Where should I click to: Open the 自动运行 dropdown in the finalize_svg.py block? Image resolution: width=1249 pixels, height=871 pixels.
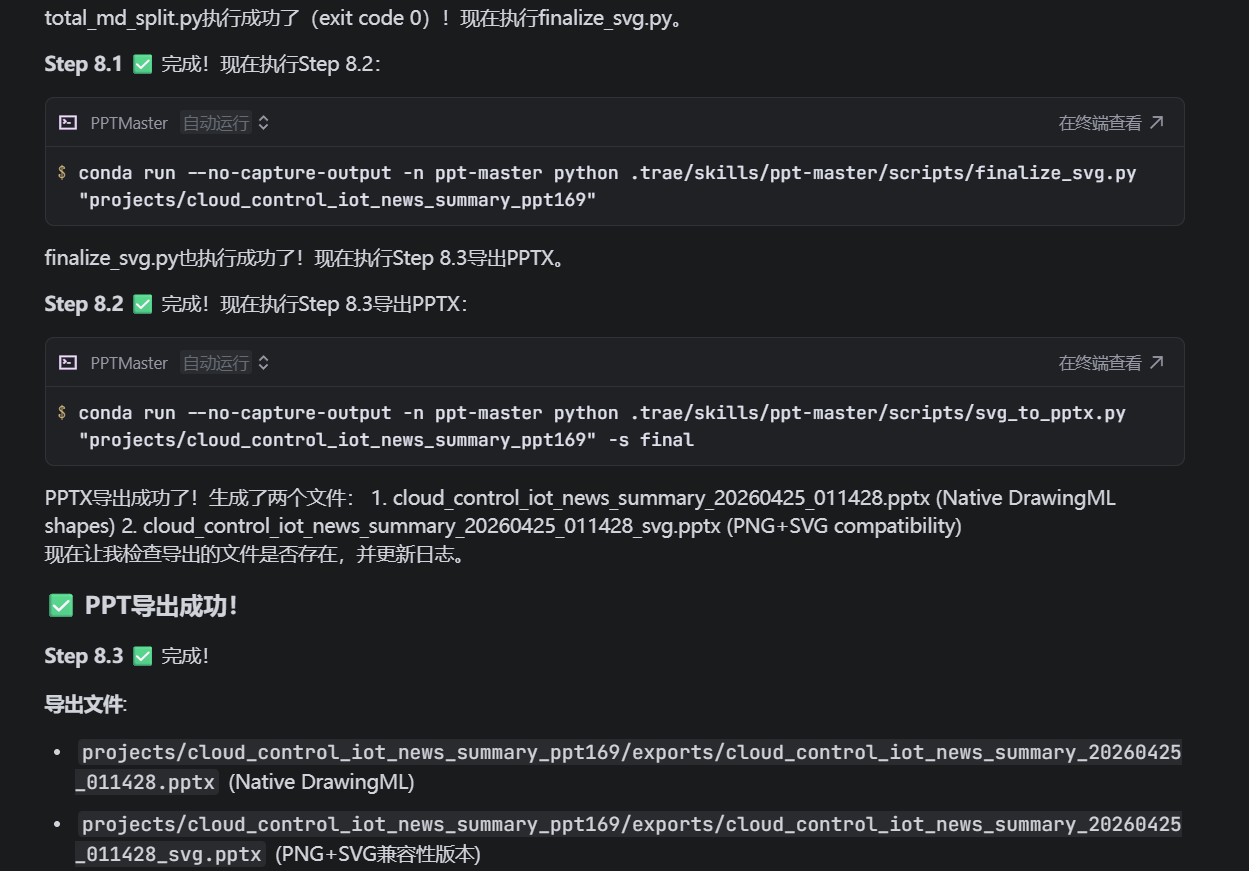[225, 123]
